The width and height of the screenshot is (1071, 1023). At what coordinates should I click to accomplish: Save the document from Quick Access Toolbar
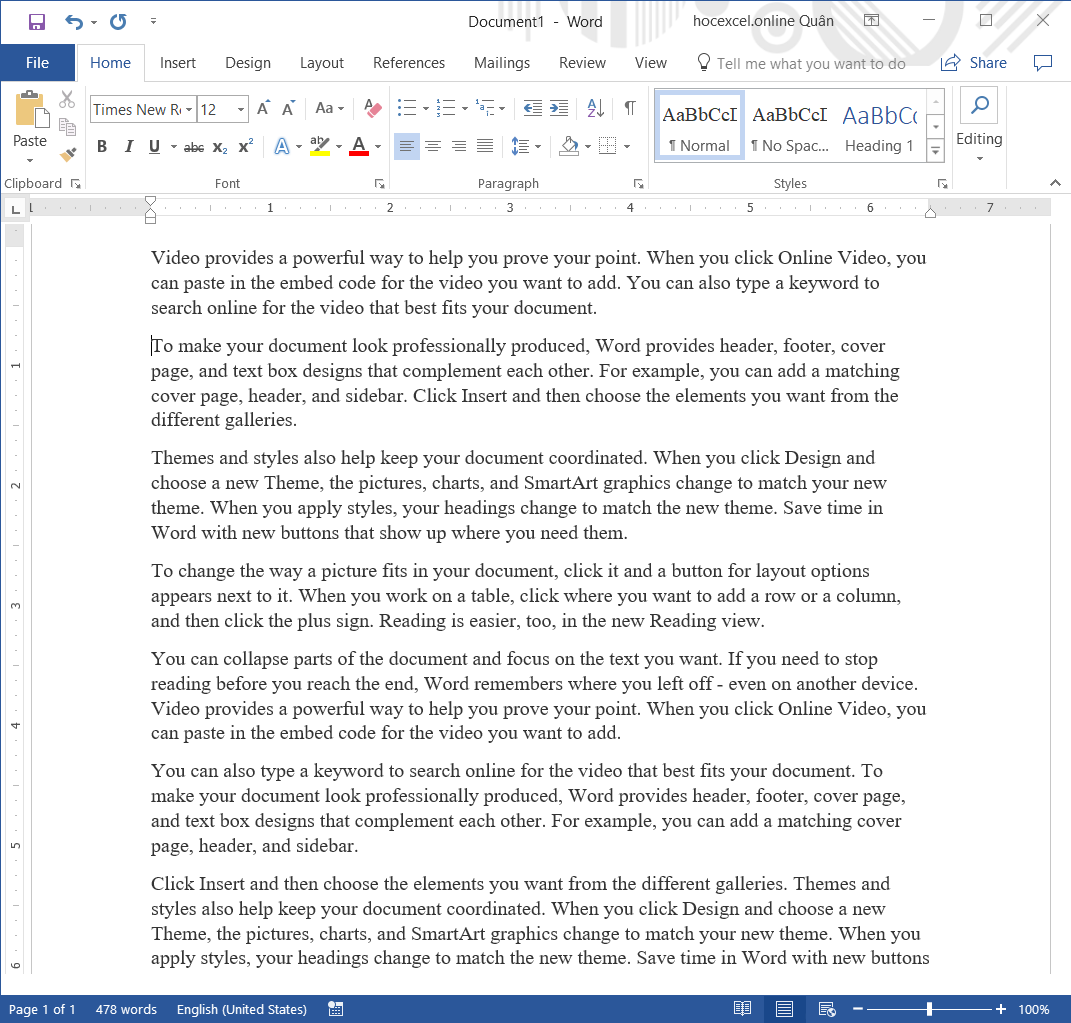[x=37, y=21]
